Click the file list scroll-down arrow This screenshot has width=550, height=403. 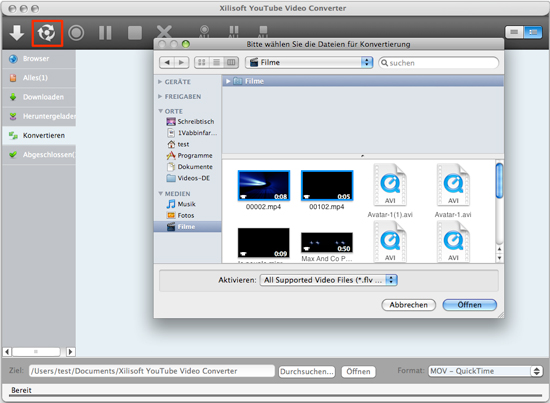point(499,258)
